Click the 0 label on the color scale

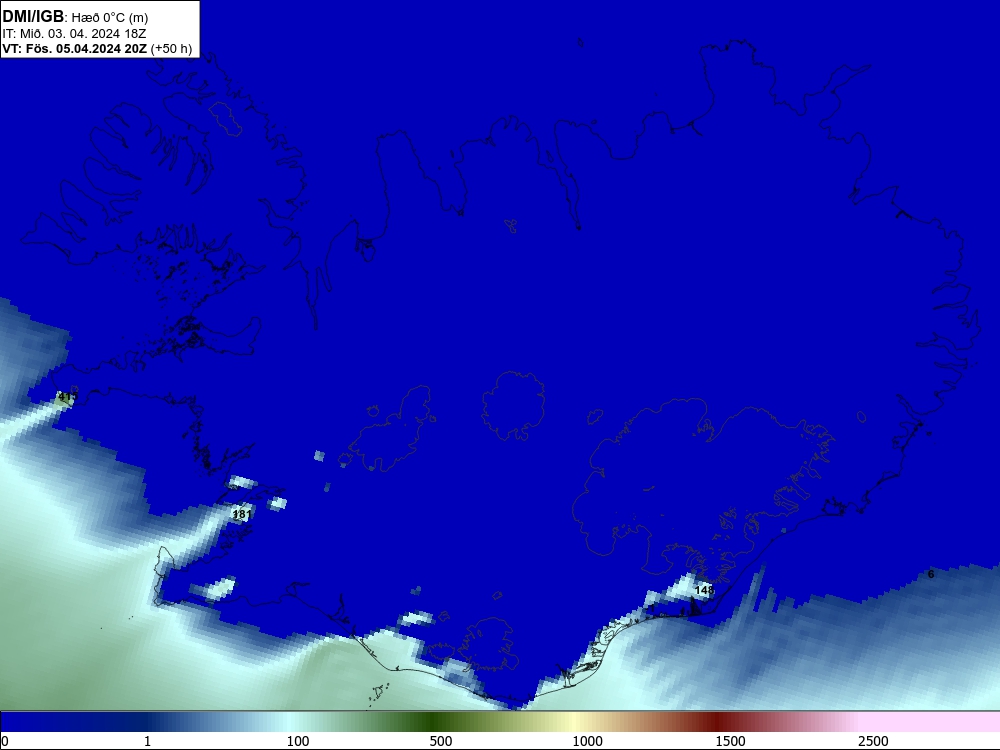point(5,741)
